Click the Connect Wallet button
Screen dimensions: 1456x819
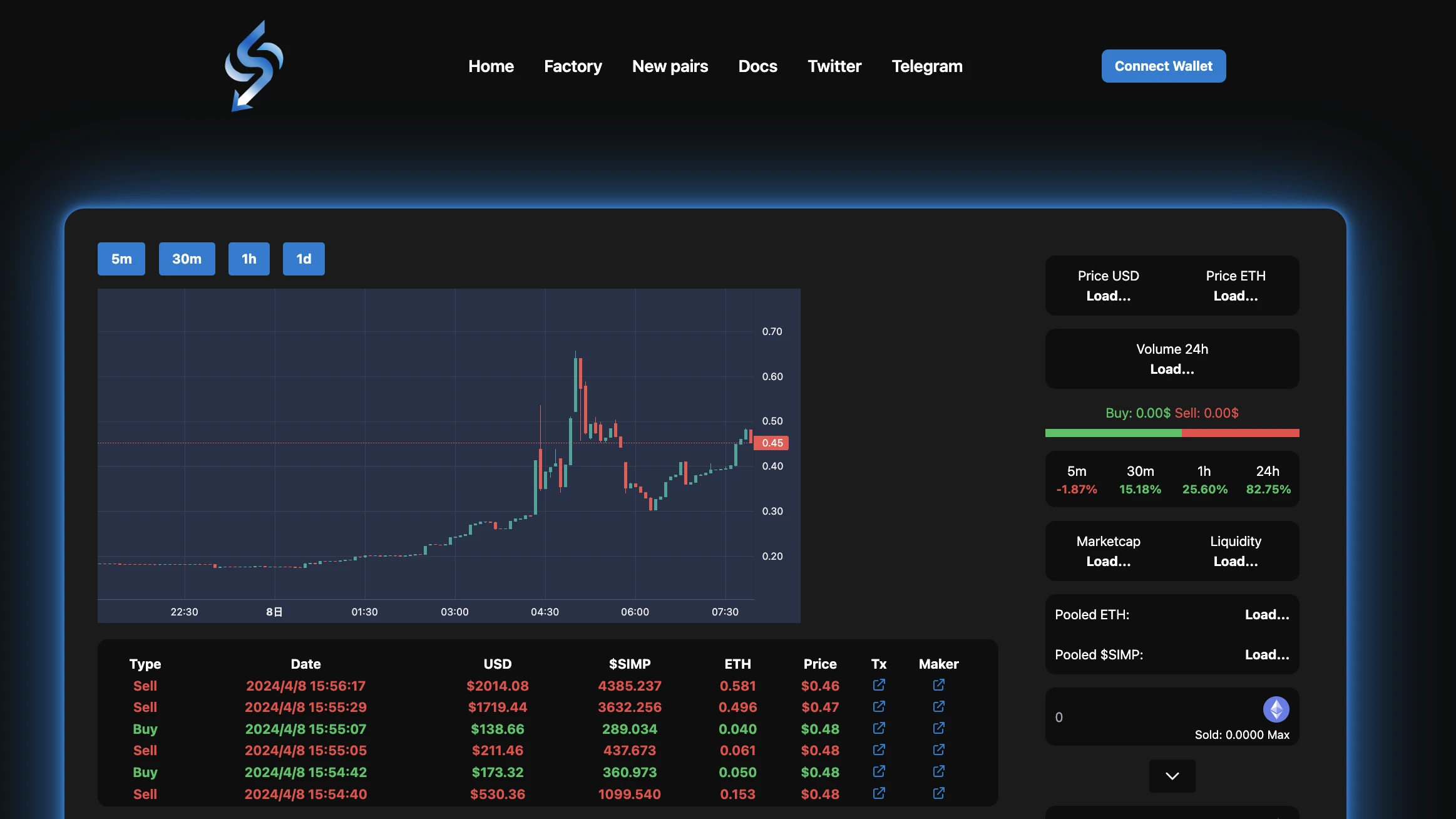[1163, 66]
